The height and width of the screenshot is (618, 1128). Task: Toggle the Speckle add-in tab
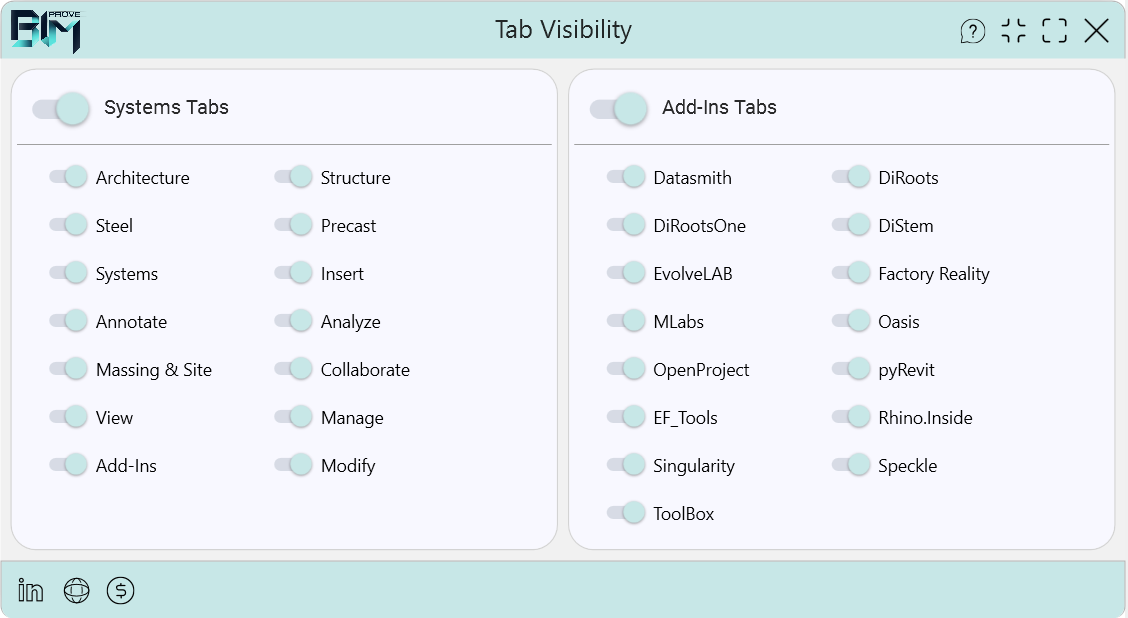[852, 465]
